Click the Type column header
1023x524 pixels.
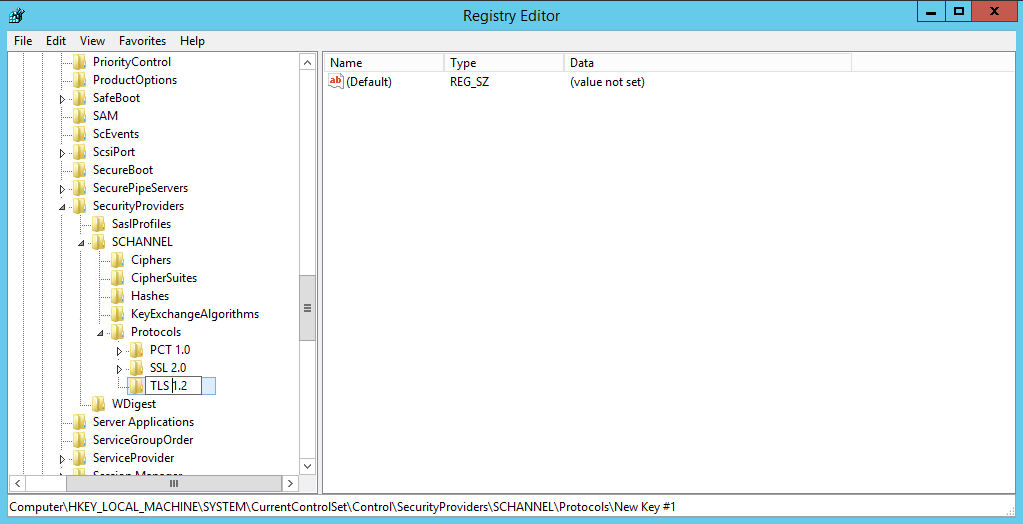click(x=503, y=63)
